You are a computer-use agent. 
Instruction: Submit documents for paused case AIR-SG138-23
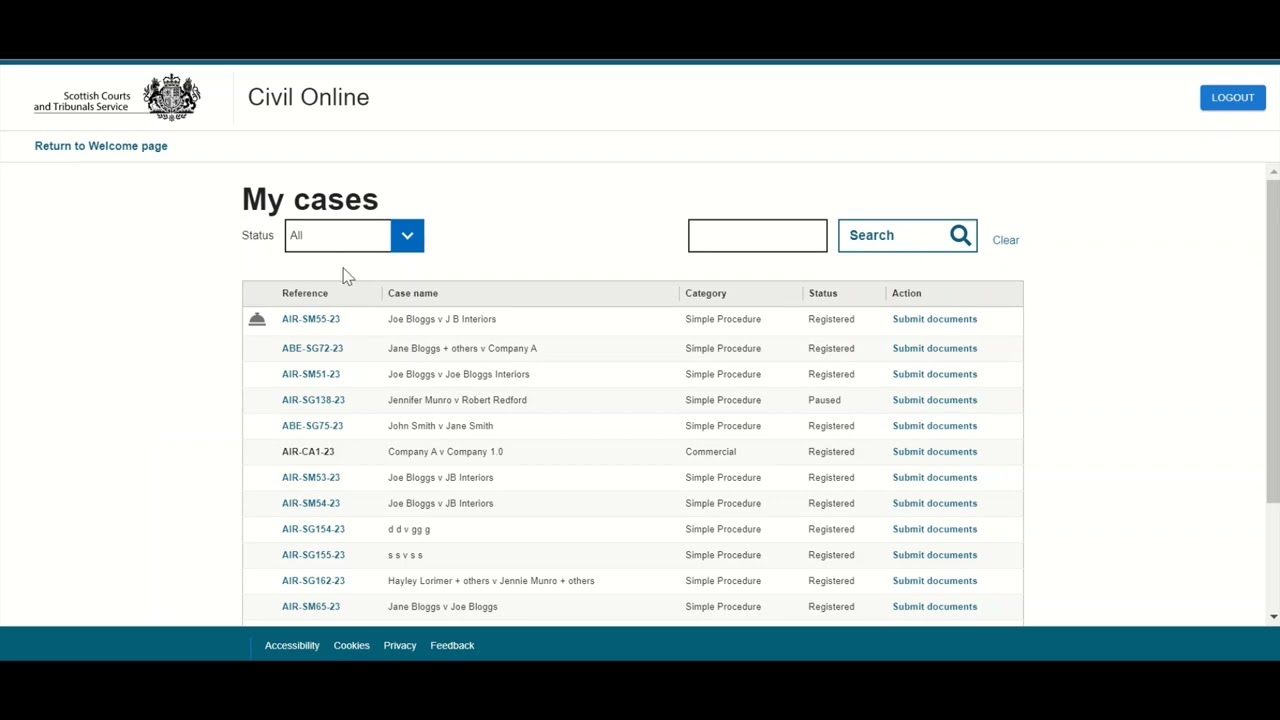coord(935,400)
